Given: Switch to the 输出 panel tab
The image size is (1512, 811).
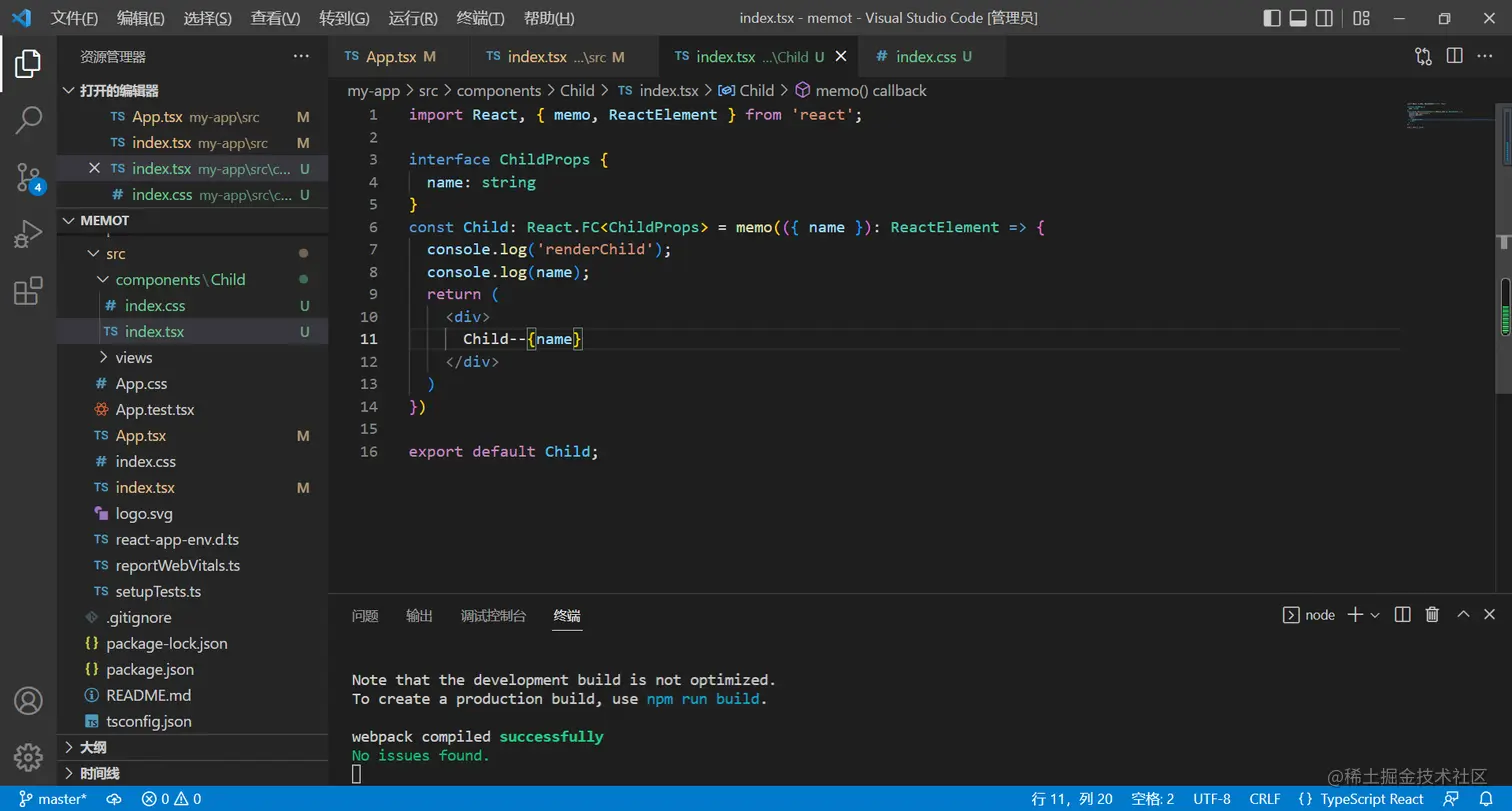Looking at the screenshot, I should coord(419,615).
